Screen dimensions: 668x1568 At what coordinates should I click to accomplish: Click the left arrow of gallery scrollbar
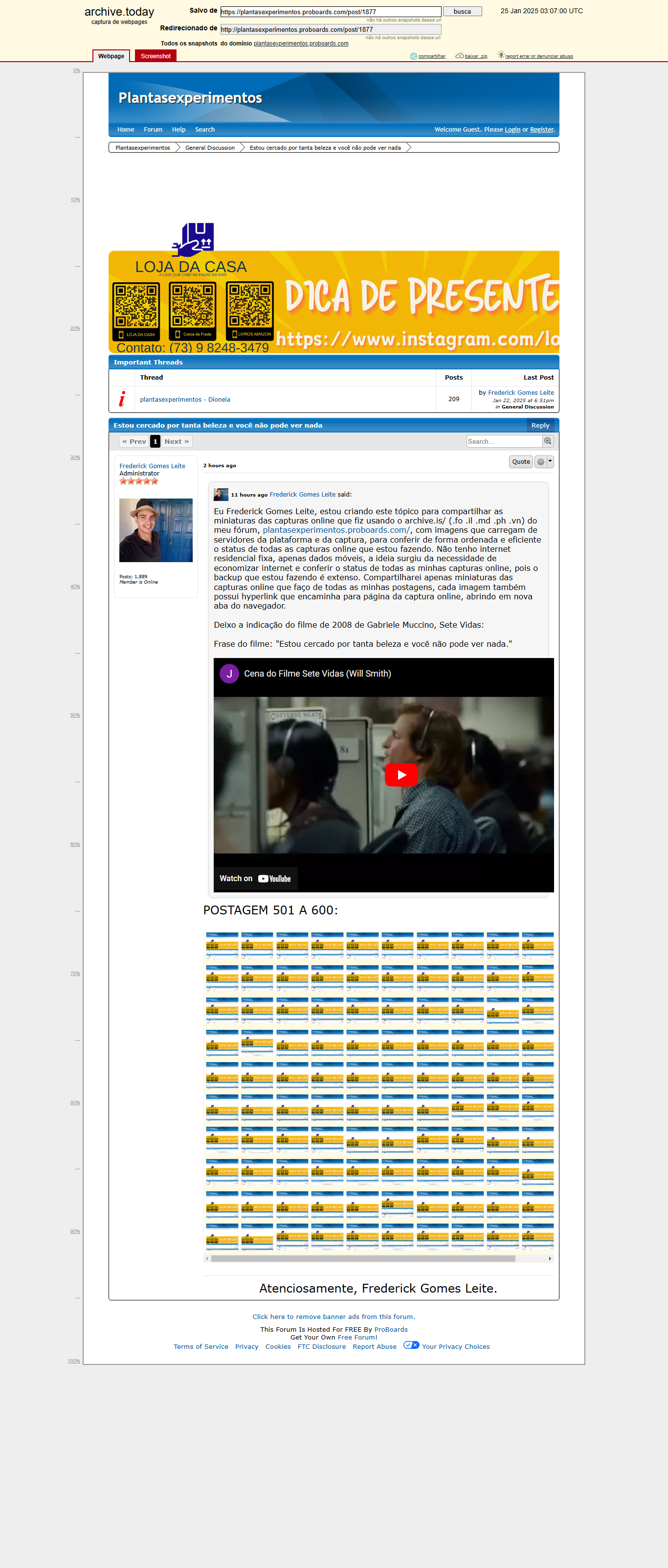click(207, 1258)
